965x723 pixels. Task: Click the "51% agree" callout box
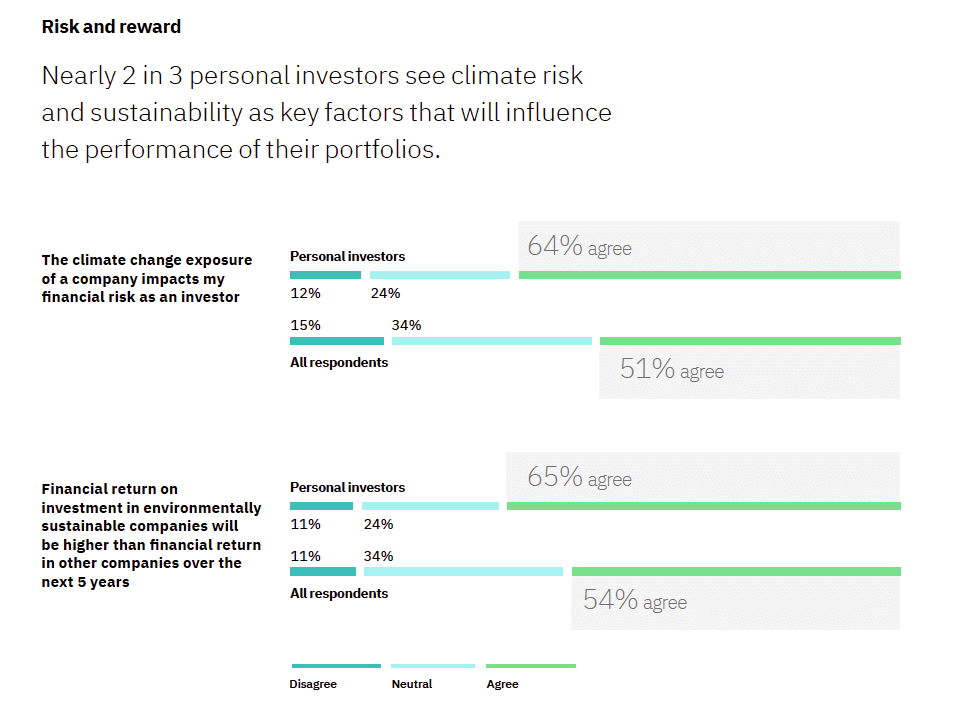coord(749,371)
